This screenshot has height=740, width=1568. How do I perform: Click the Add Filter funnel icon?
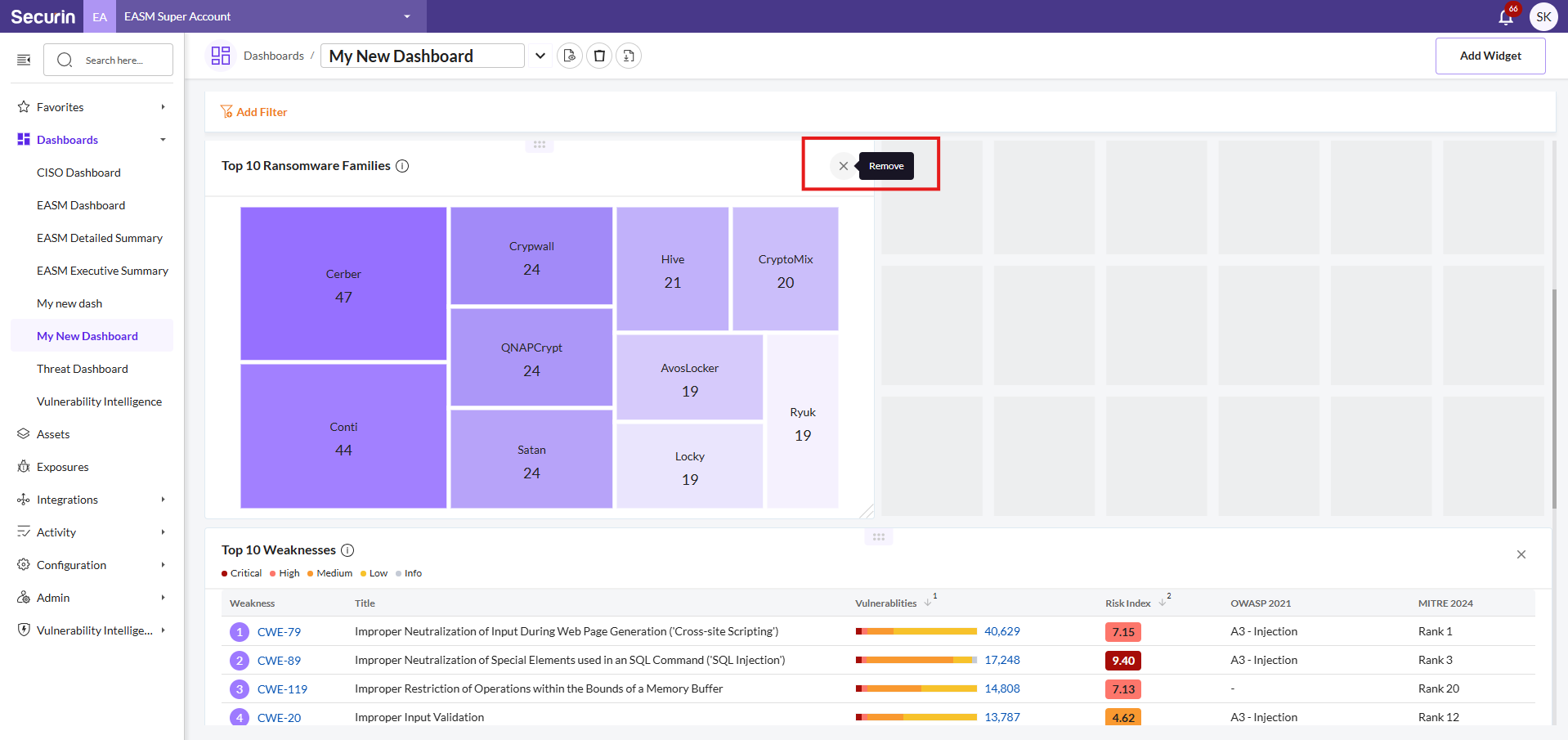point(226,112)
